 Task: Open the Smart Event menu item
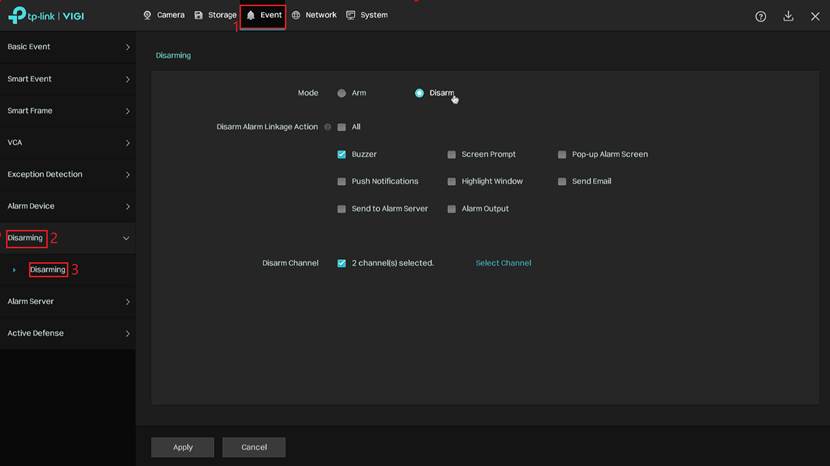click(68, 79)
